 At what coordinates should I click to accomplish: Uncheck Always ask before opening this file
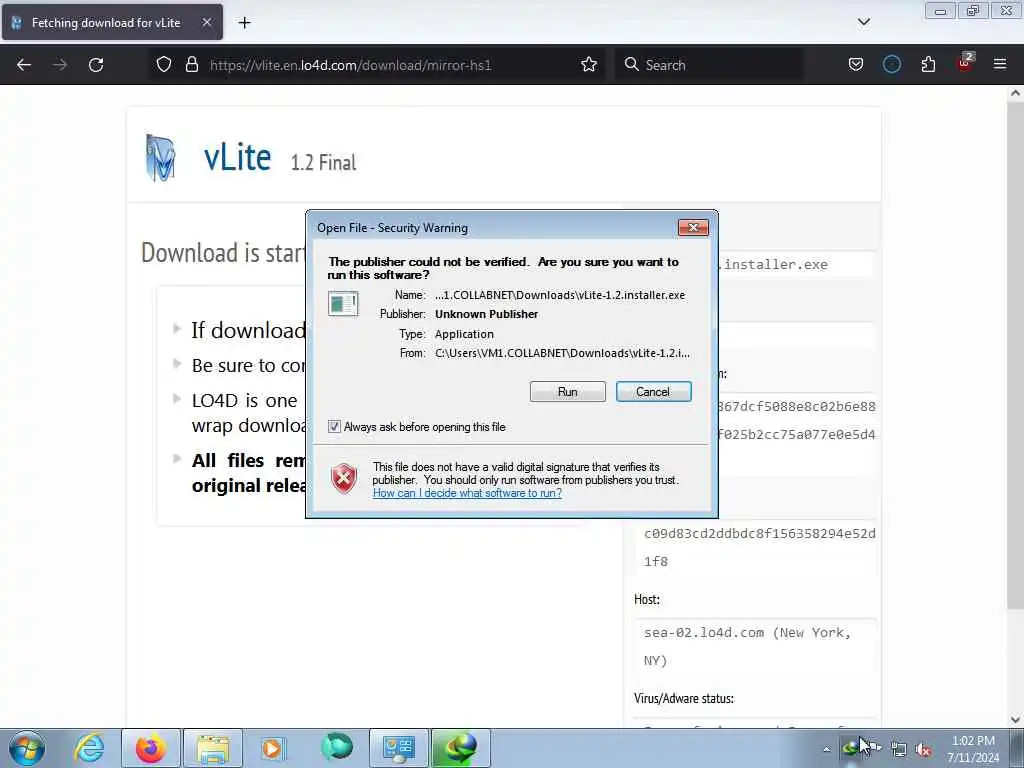coord(334,426)
